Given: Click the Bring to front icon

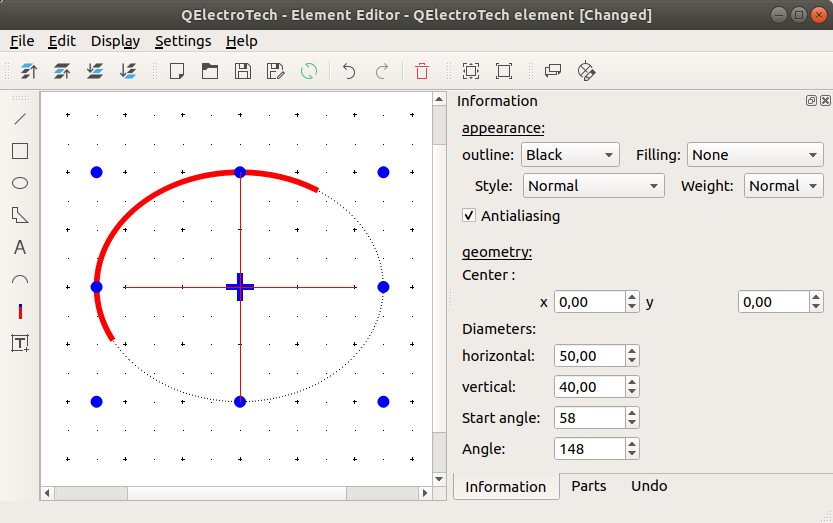Looking at the screenshot, I should [x=29, y=71].
